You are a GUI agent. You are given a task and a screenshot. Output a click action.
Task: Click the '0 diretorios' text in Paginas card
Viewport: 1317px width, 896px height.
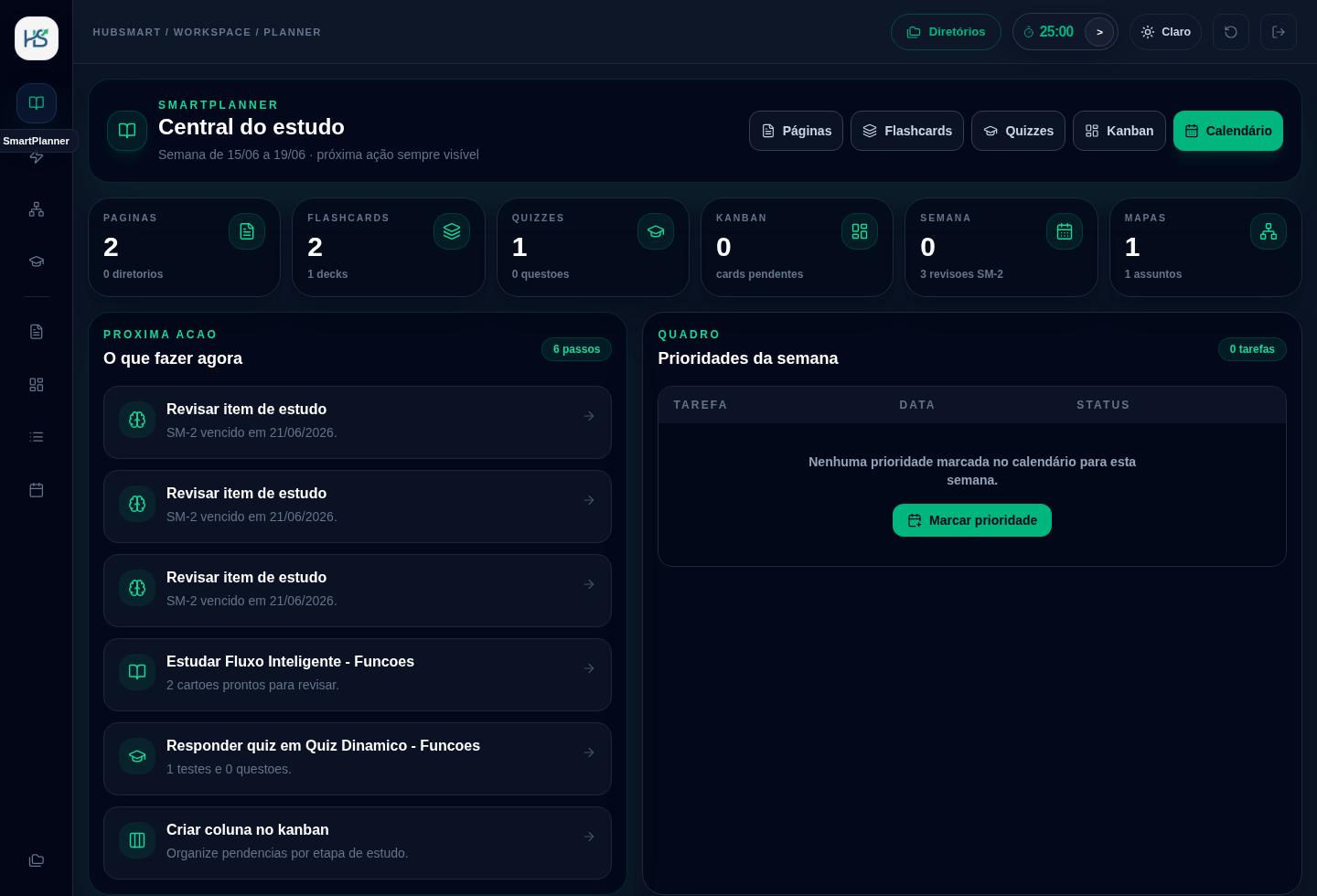tap(134, 274)
